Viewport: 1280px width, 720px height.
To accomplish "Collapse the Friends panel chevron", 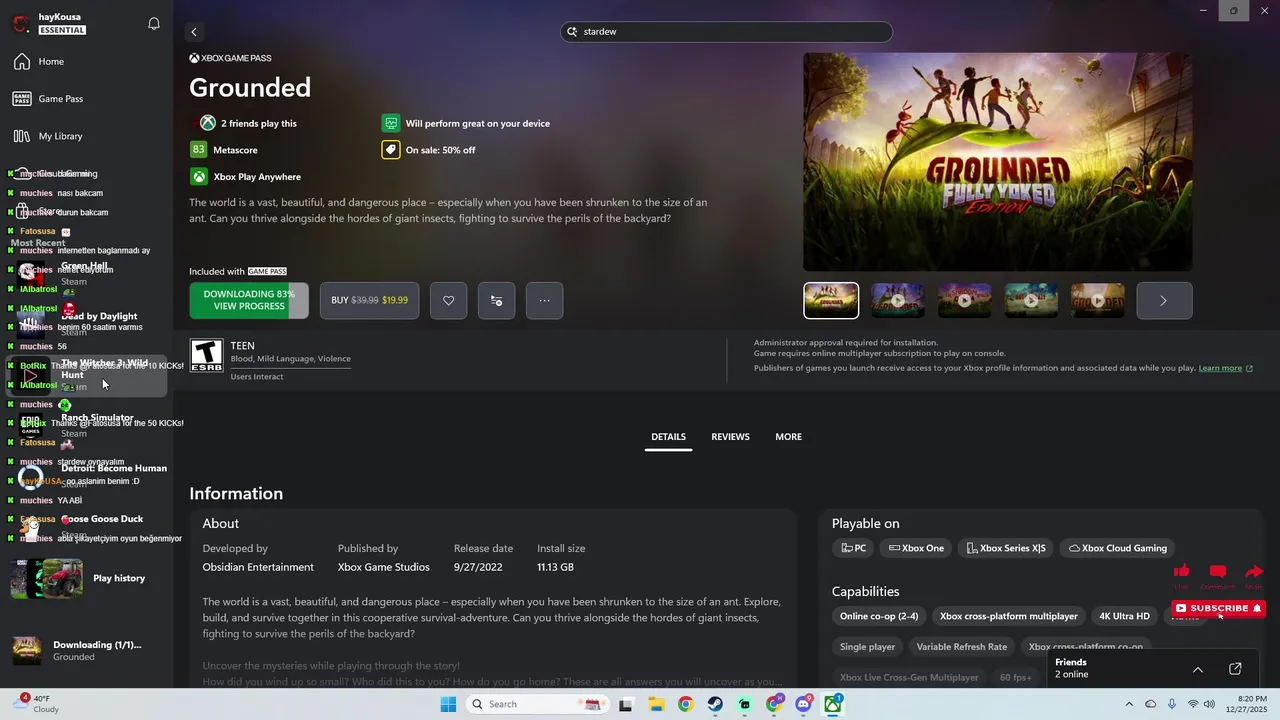I will (x=1197, y=669).
